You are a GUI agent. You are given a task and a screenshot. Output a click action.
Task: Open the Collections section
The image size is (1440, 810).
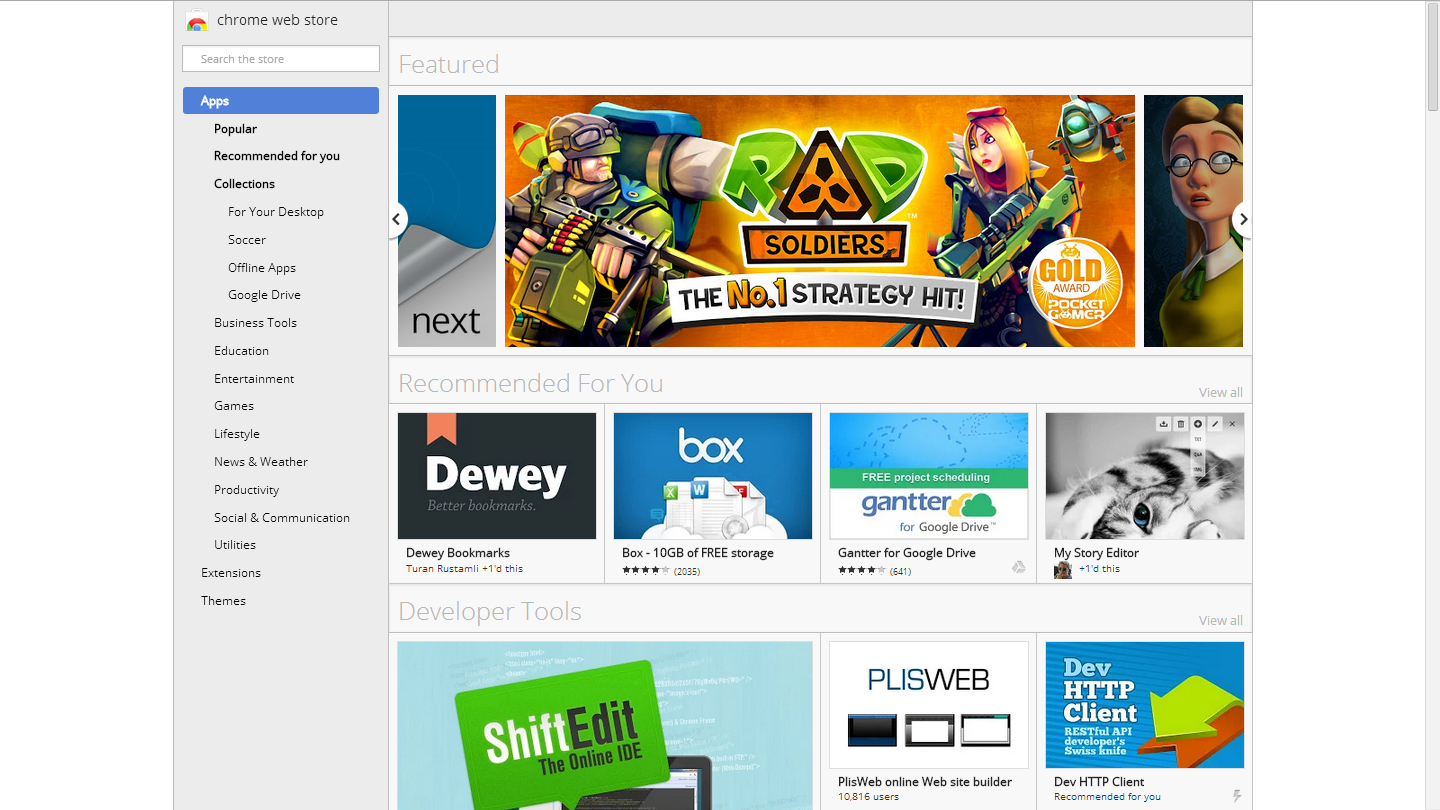pos(244,184)
